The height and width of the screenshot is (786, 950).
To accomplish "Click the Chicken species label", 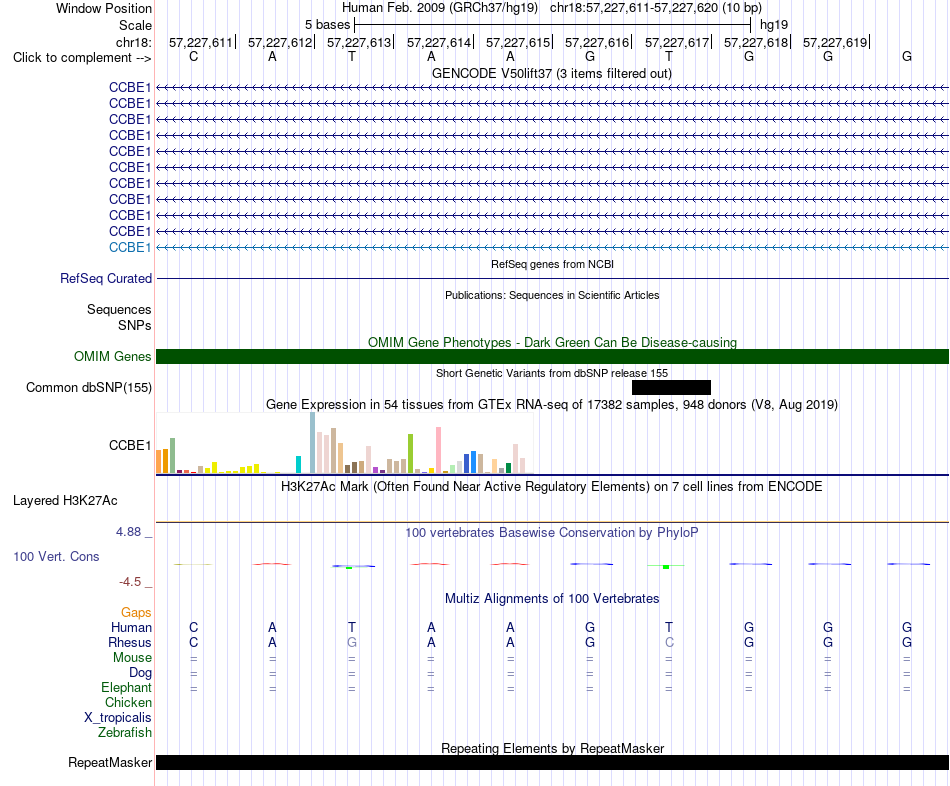I will coord(128,702).
